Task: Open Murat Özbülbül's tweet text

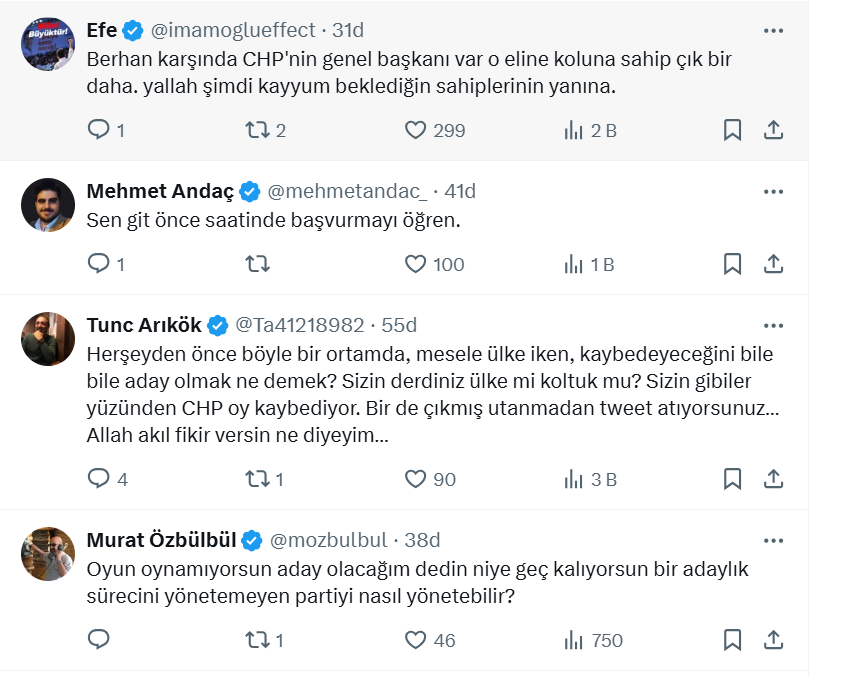Action: [400, 582]
